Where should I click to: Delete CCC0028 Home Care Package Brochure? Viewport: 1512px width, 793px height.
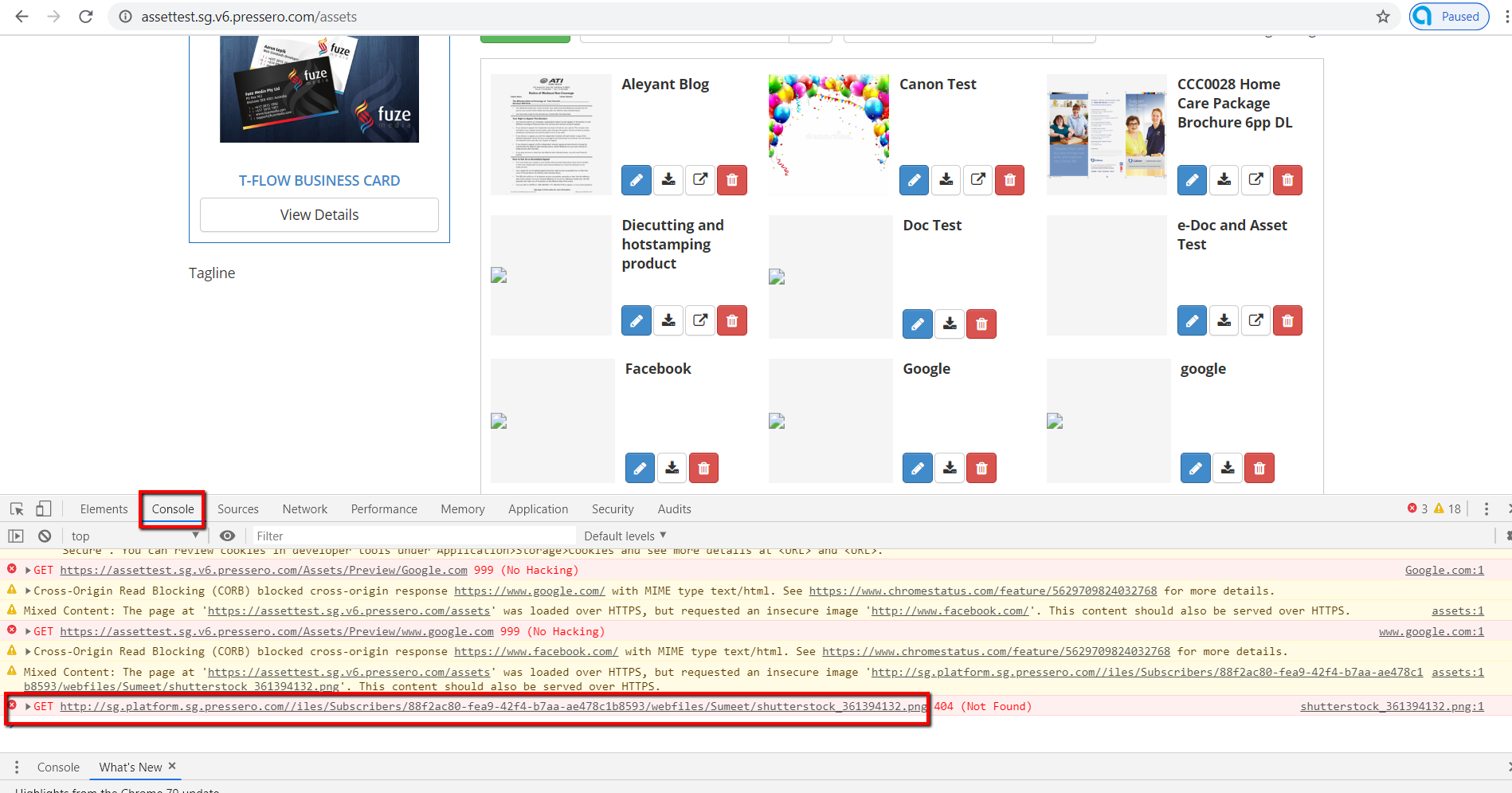[x=1288, y=180]
